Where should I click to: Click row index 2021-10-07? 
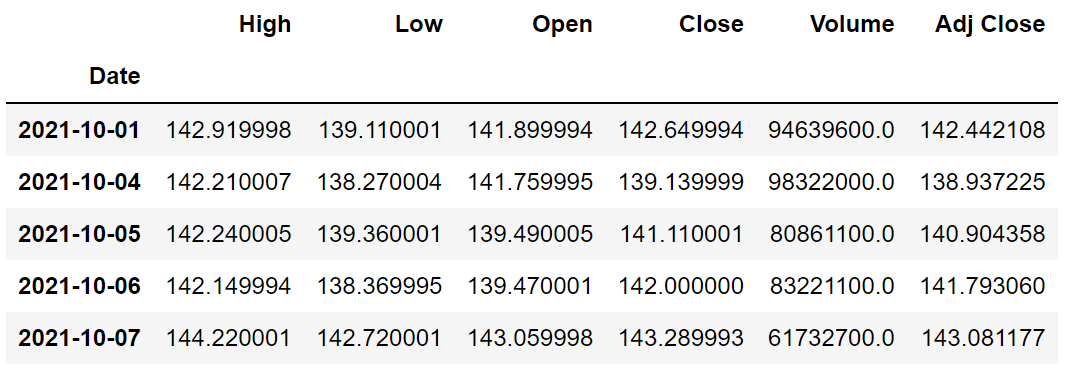(x=79, y=337)
